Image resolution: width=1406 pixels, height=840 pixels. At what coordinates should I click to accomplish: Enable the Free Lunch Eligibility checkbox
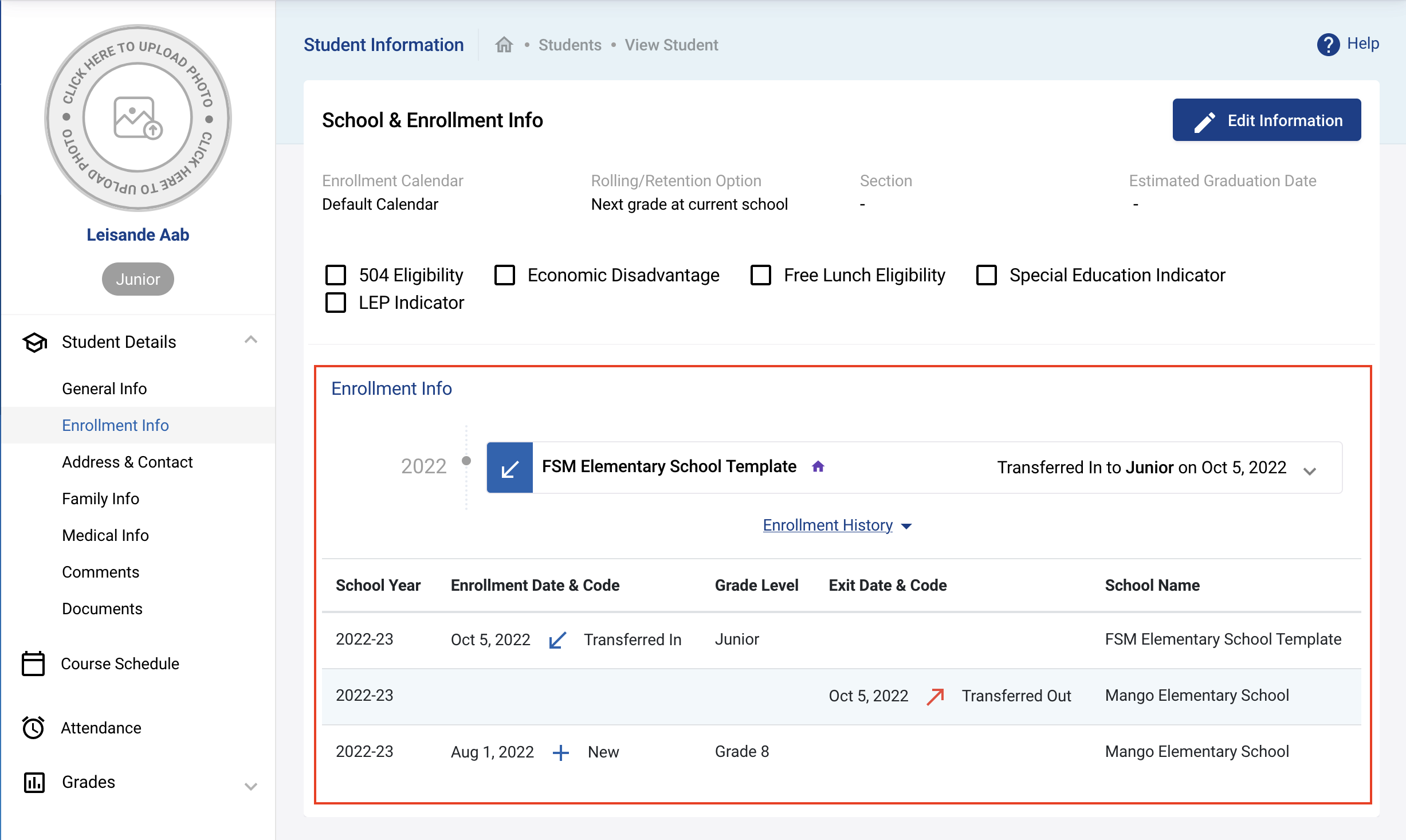[760, 275]
